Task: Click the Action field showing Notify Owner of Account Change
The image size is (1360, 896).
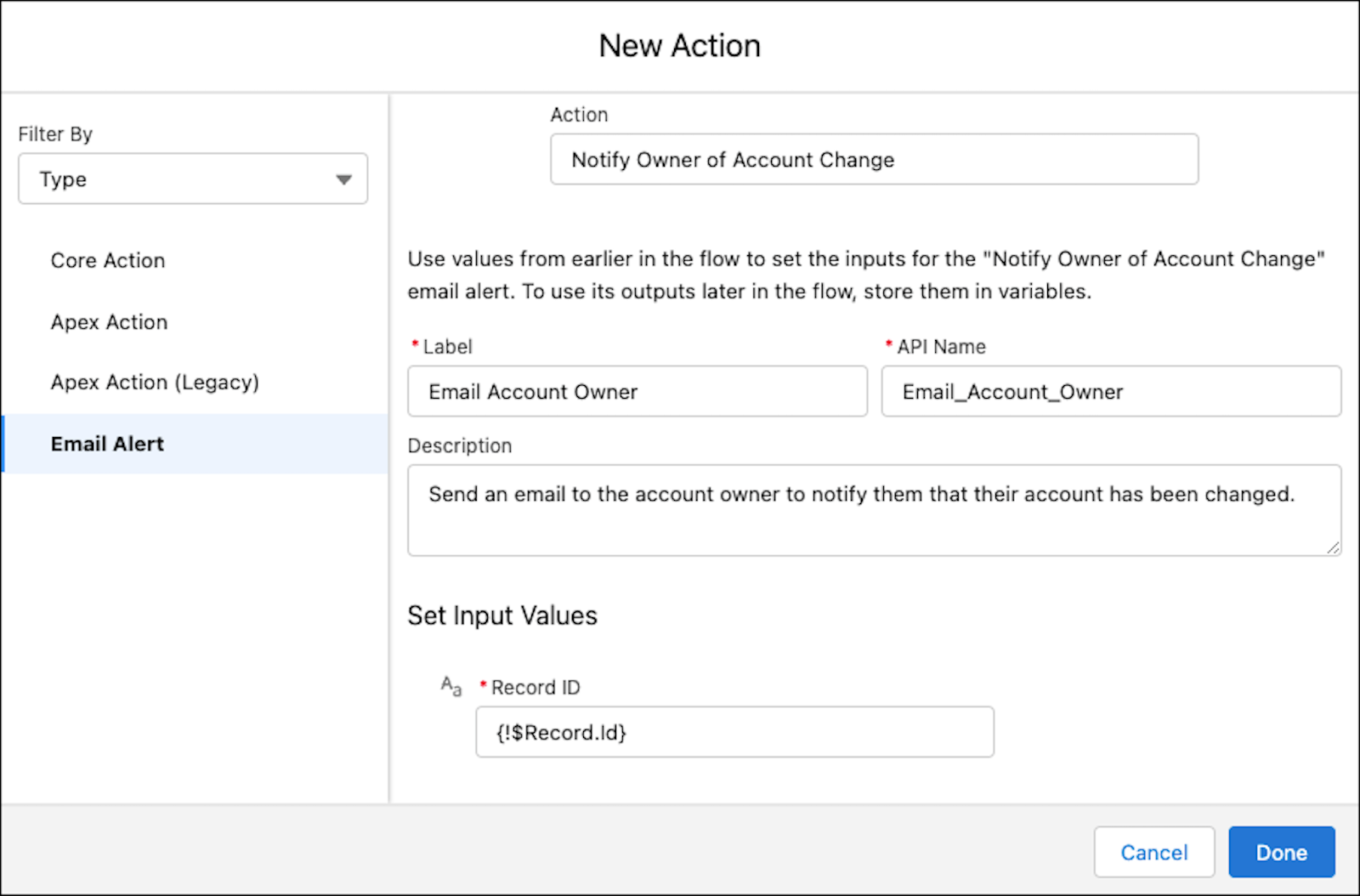Action: 874,159
